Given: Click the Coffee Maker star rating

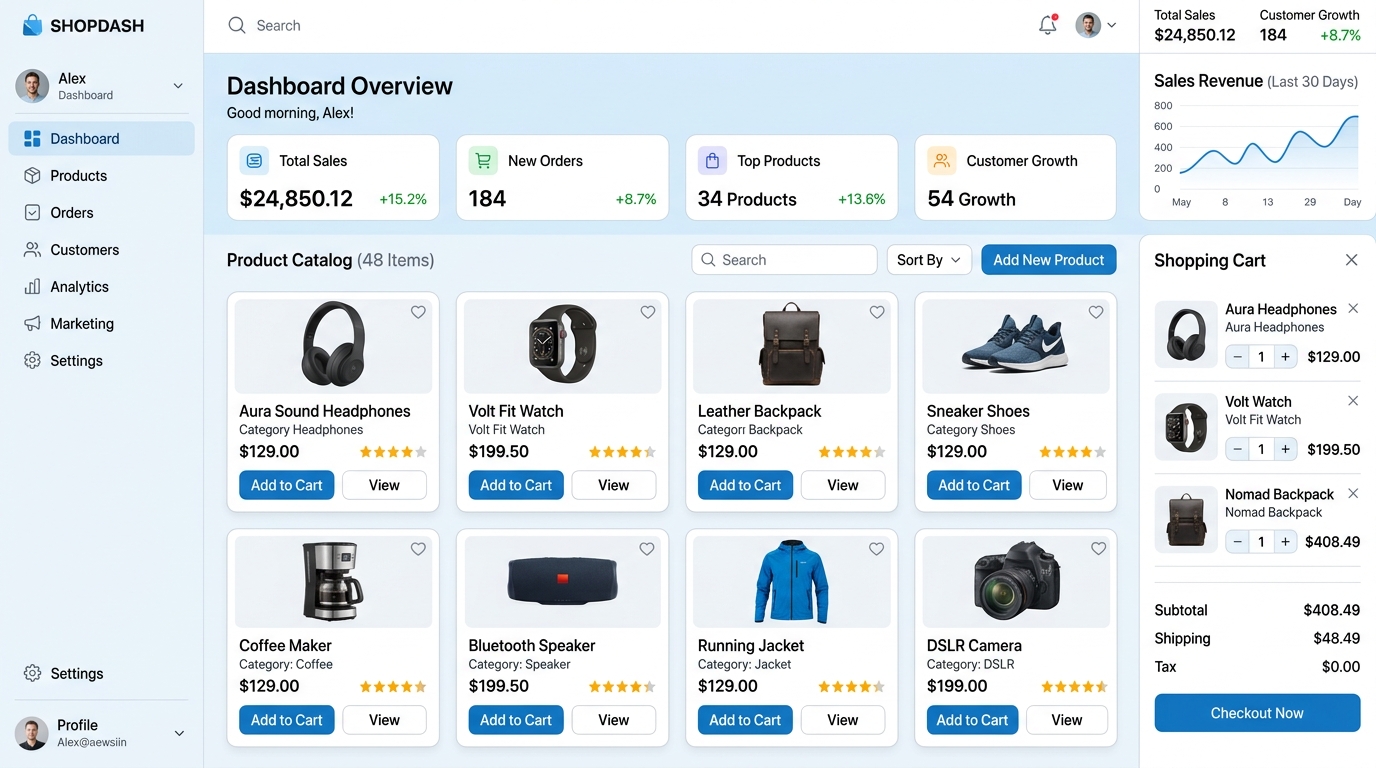Looking at the screenshot, I should [x=393, y=686].
